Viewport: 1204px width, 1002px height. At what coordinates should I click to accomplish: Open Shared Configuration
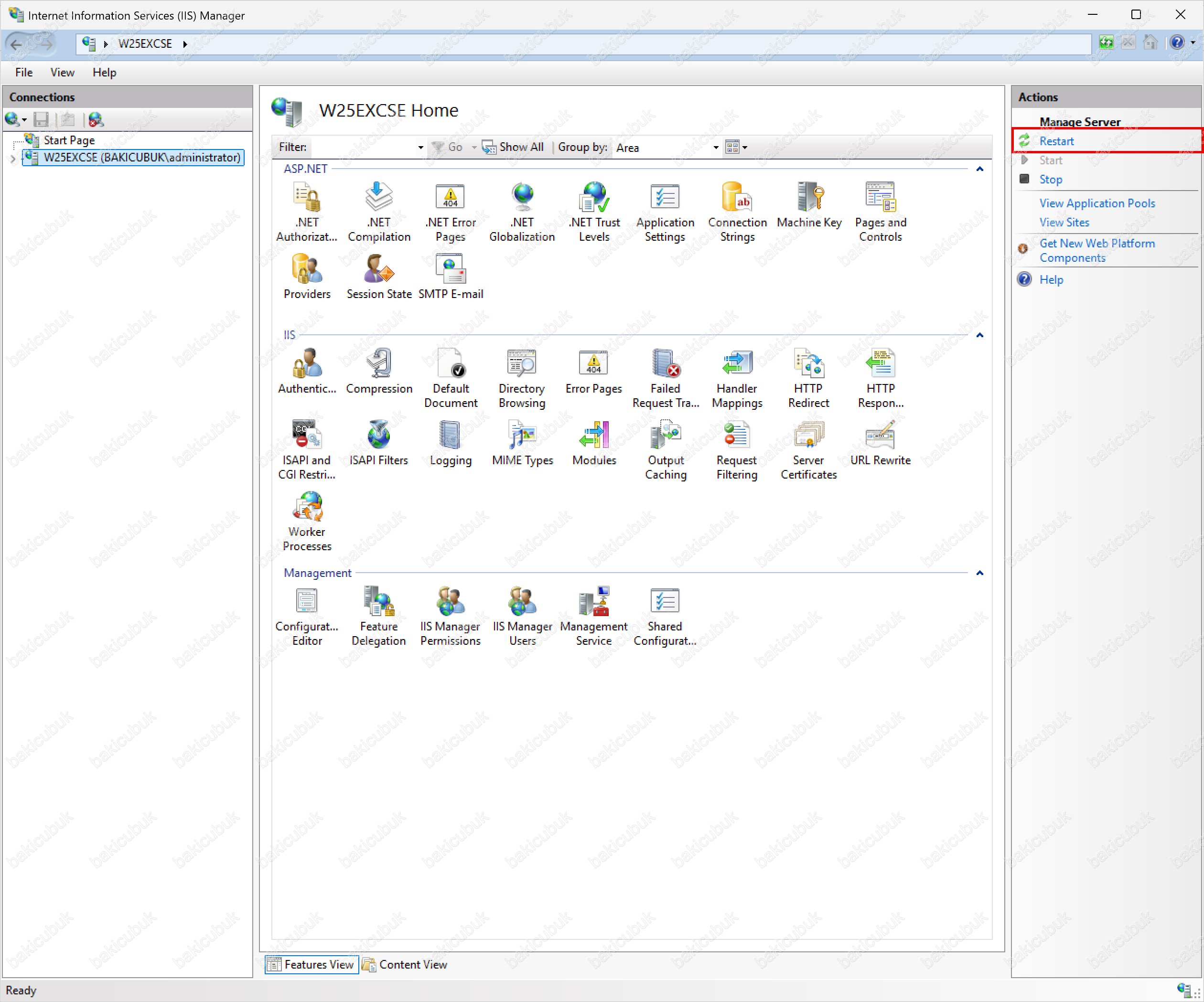665,616
